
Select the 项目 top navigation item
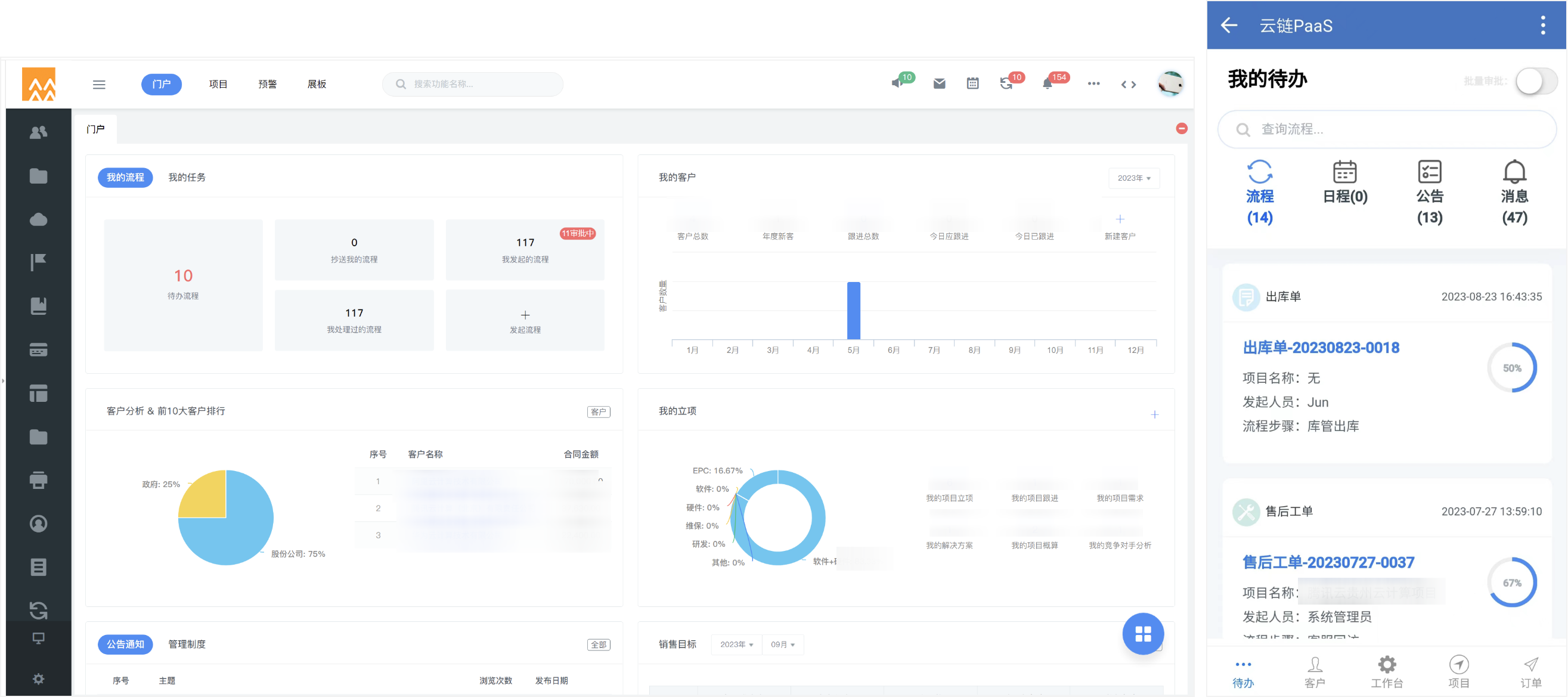pyautogui.click(x=218, y=84)
